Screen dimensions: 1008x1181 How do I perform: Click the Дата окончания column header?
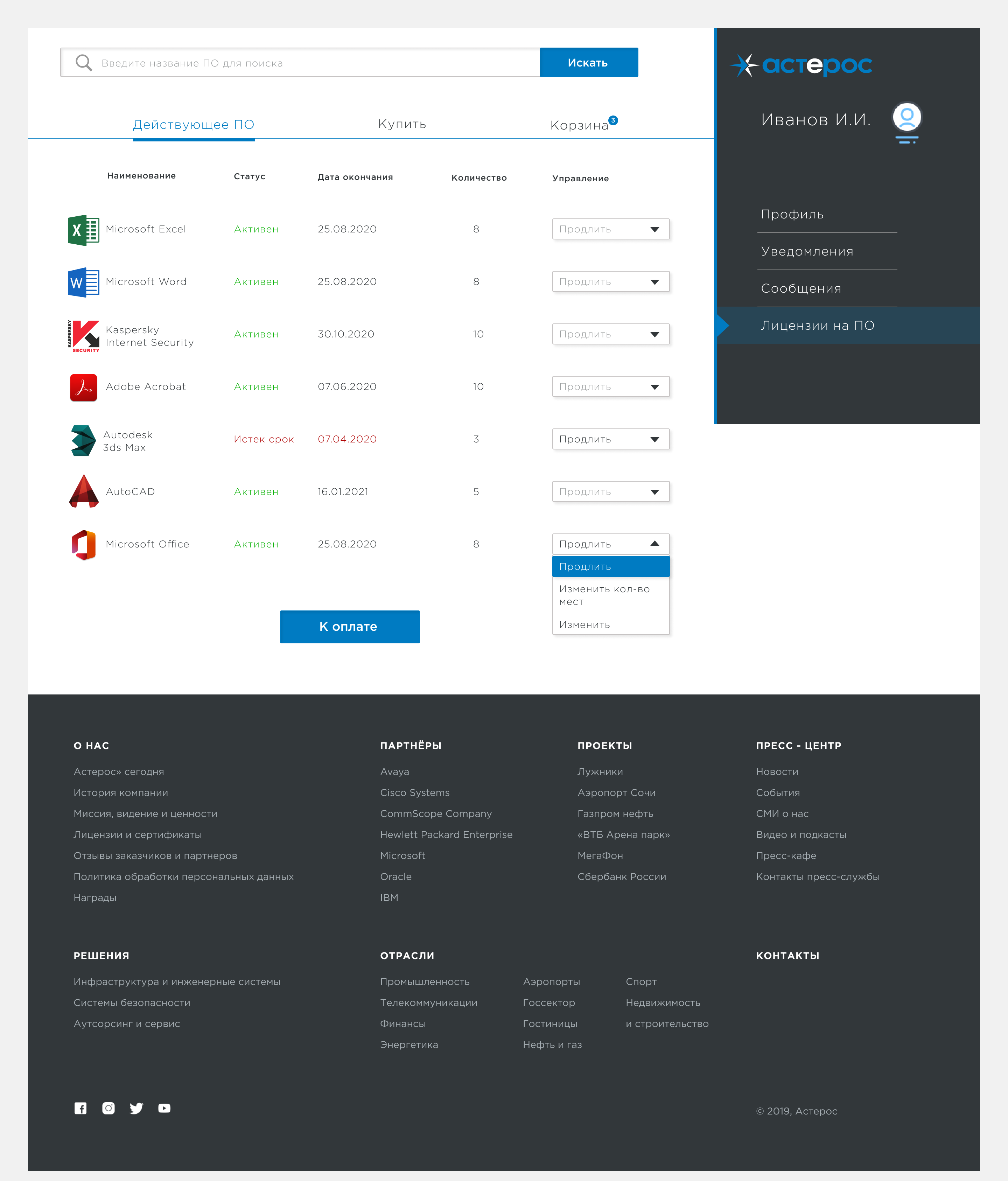pyautogui.click(x=355, y=177)
